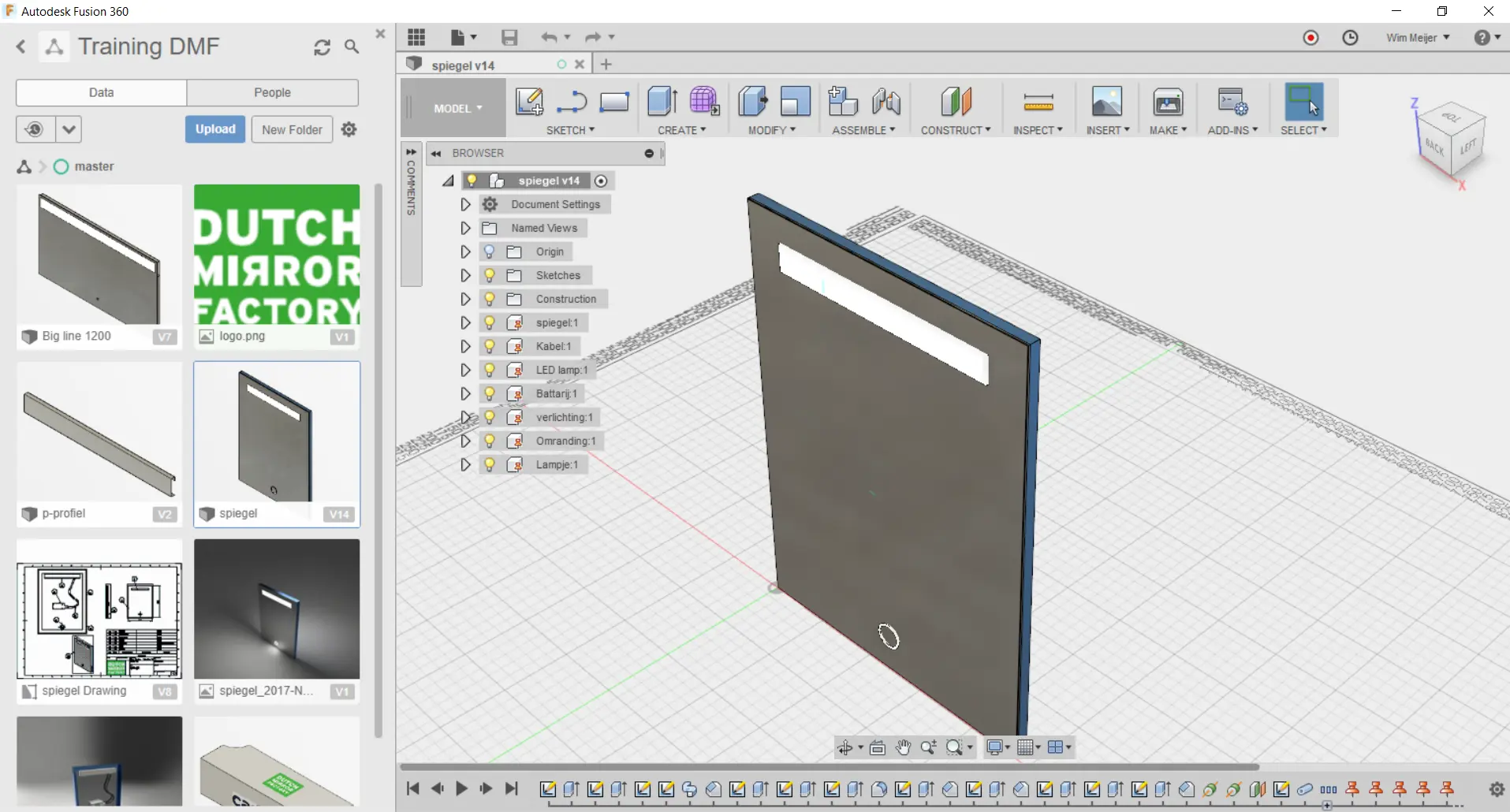Open the Help question mark dropdown

[1487, 38]
